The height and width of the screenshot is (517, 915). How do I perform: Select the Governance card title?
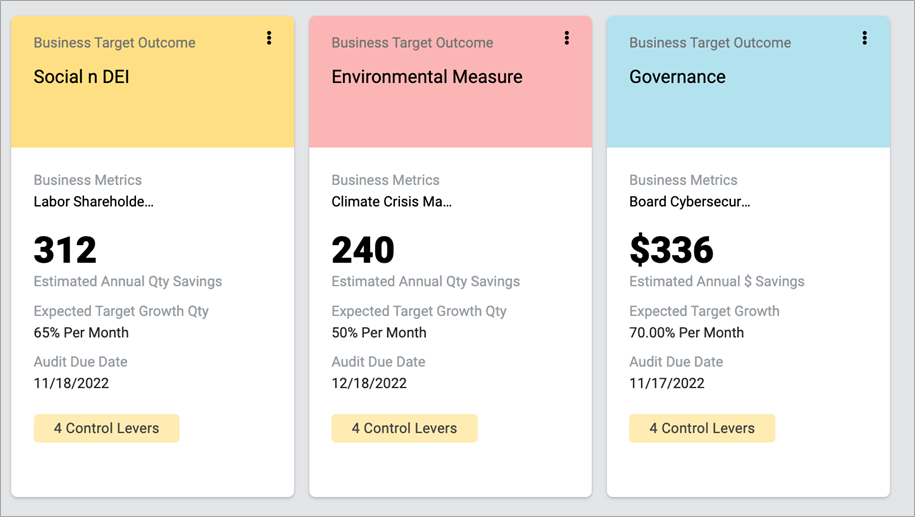pyautogui.click(x=677, y=77)
